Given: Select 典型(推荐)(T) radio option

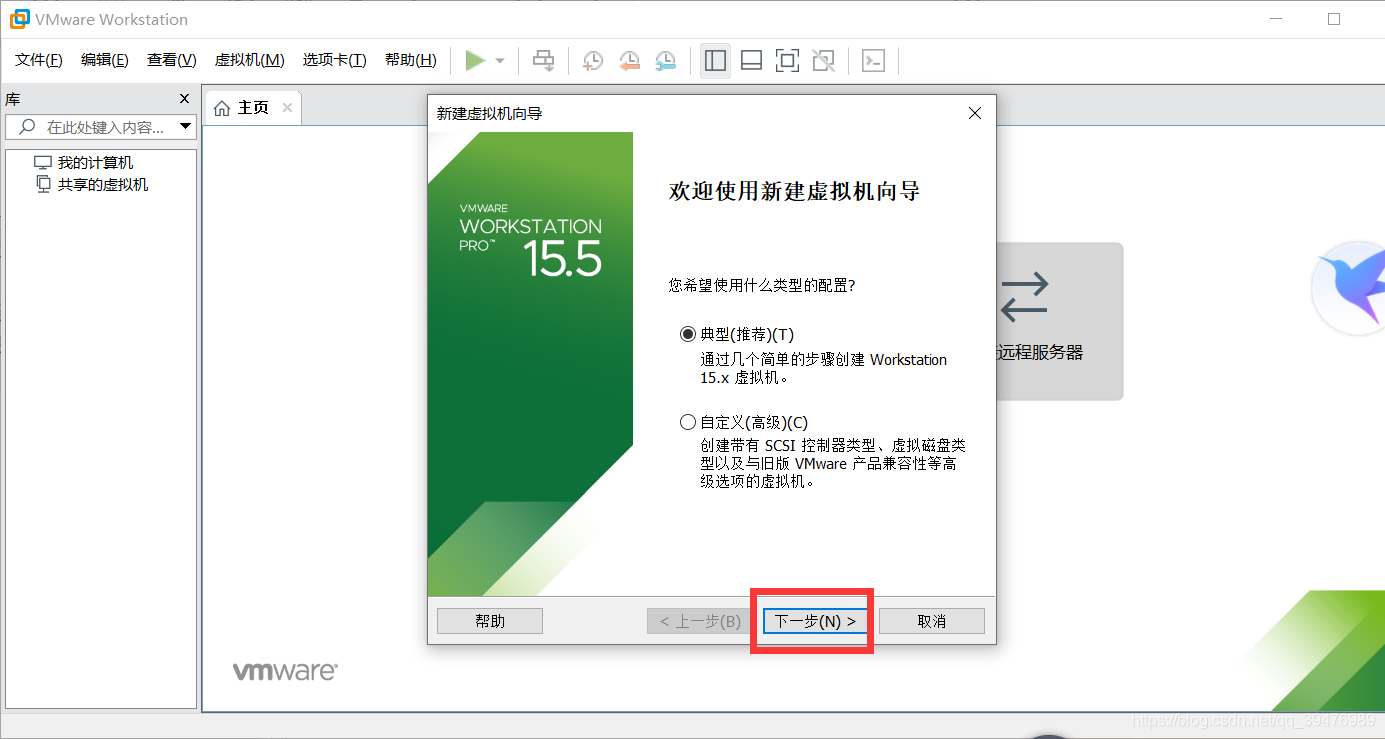Looking at the screenshot, I should point(687,334).
